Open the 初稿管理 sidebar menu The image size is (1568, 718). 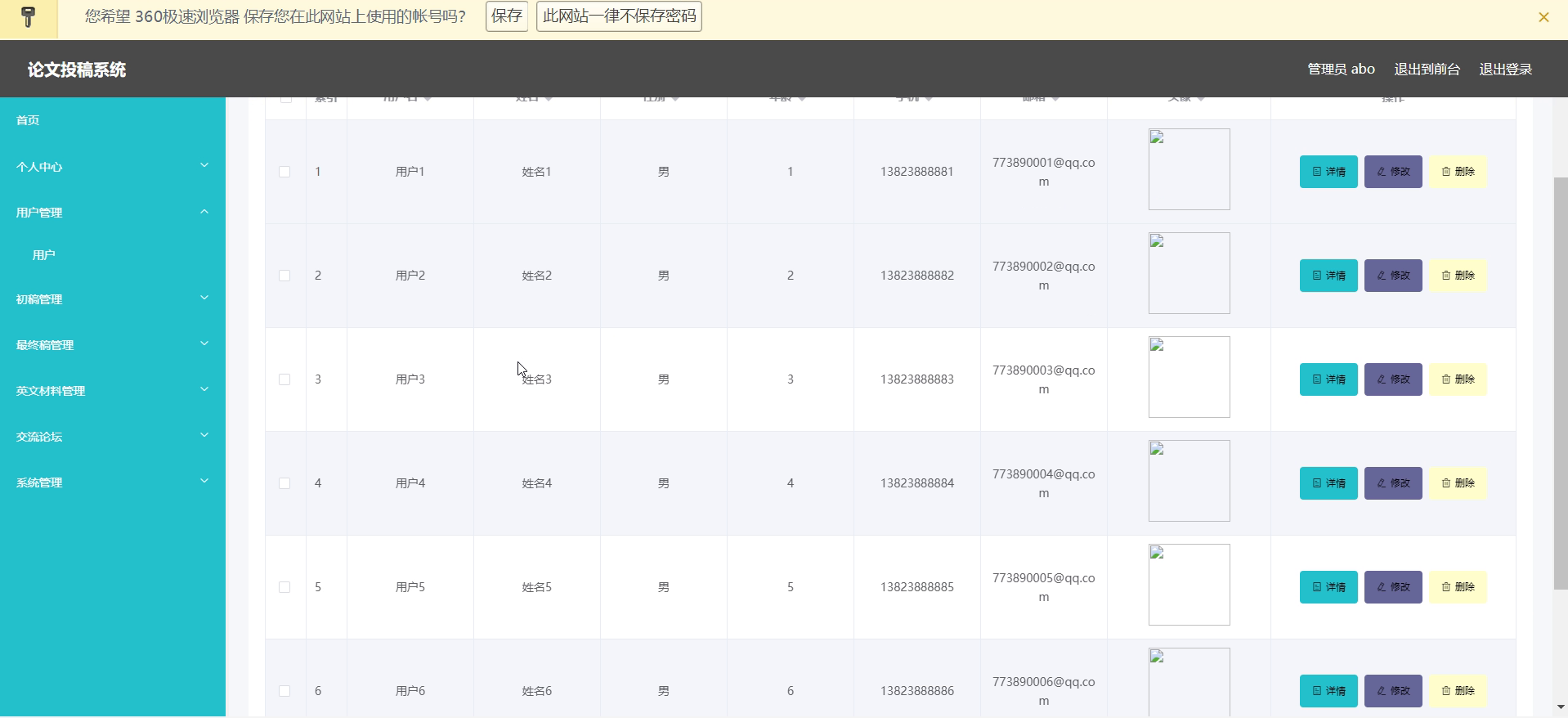[x=113, y=299]
